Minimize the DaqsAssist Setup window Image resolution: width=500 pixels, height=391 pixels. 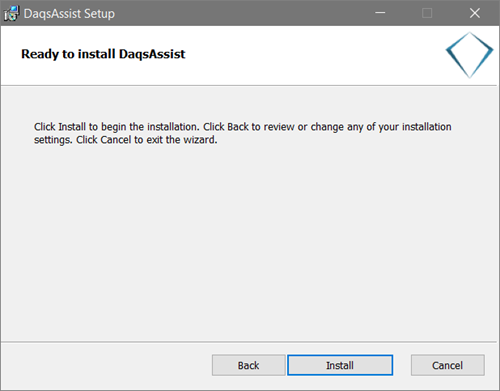(380, 13)
